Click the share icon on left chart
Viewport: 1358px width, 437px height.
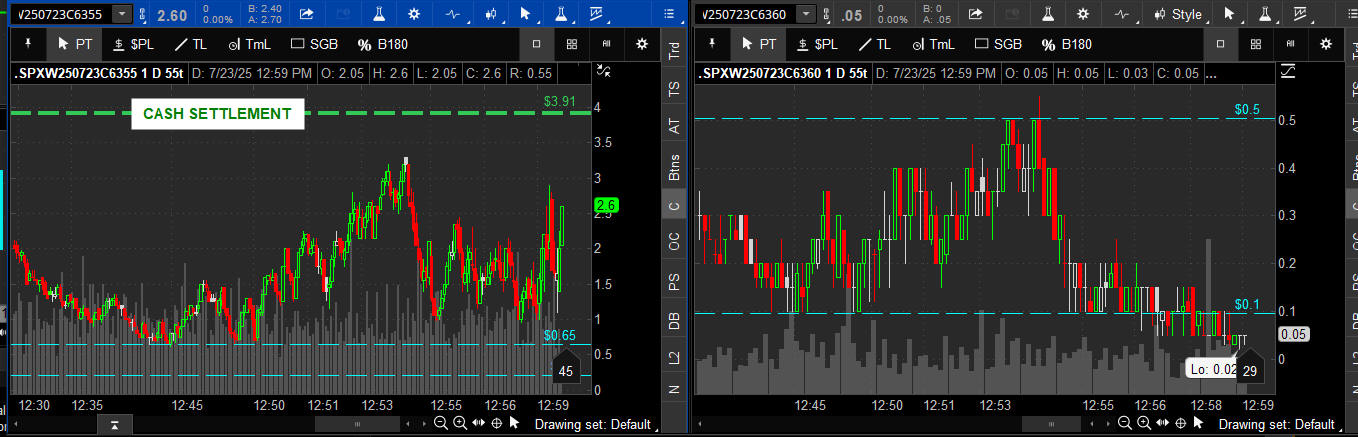(306, 14)
